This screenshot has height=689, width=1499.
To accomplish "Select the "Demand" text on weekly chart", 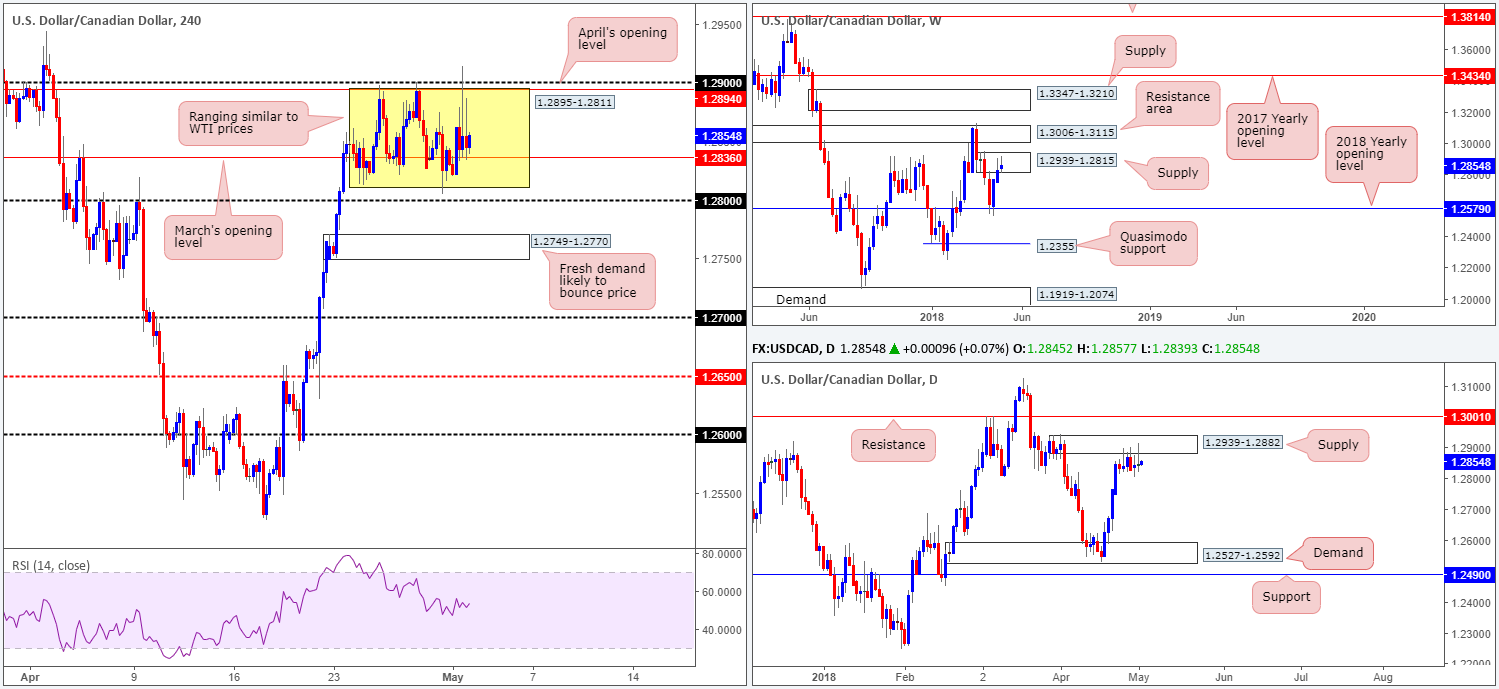I will (800, 299).
